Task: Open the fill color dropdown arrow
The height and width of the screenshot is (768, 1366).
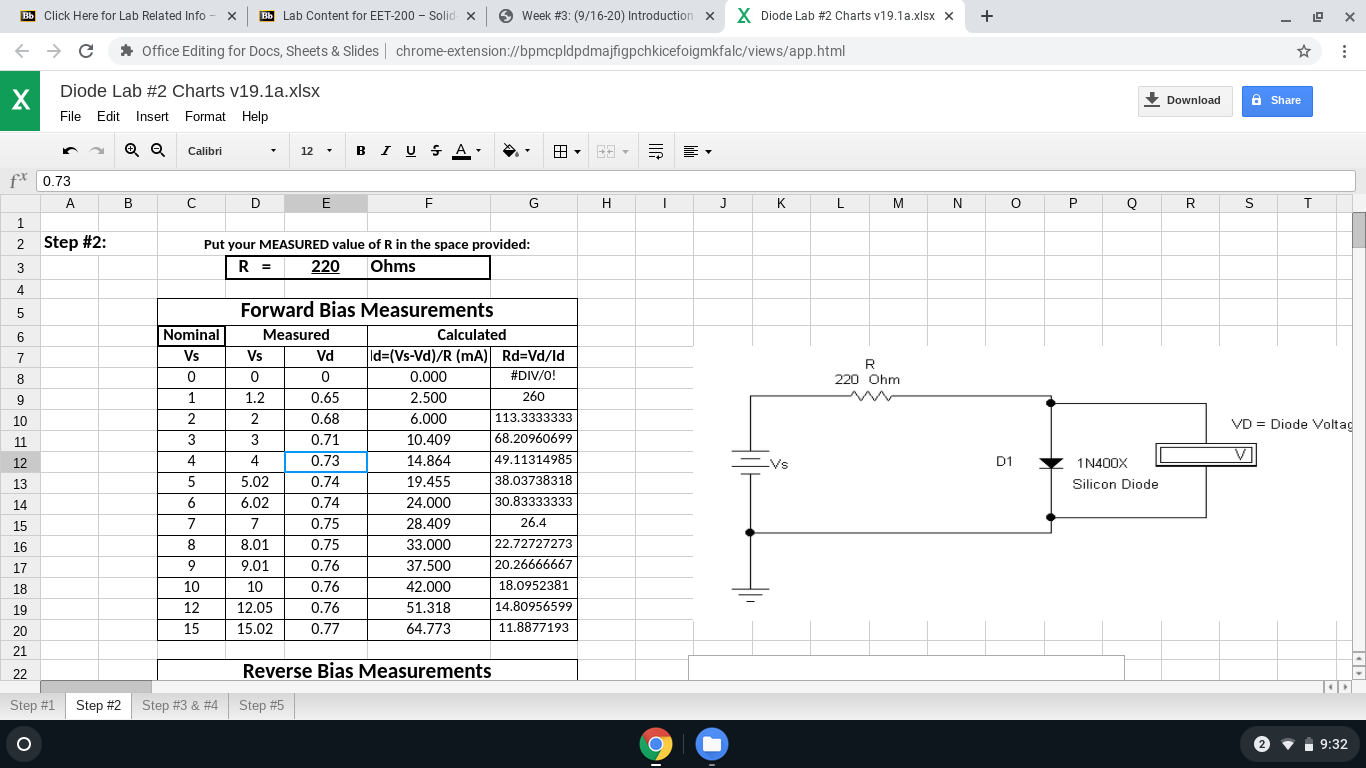Action: (x=526, y=151)
